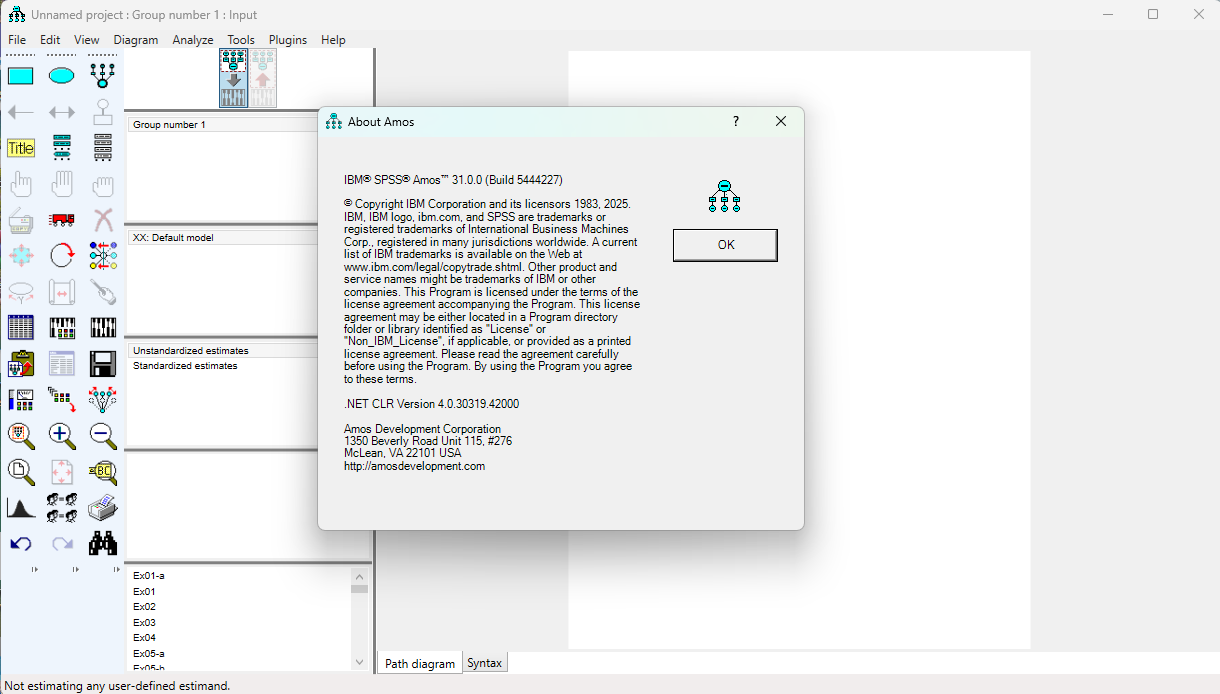Click the down arrow of the file list scrollbar
Screen dimensions: 1220x694
360,662
